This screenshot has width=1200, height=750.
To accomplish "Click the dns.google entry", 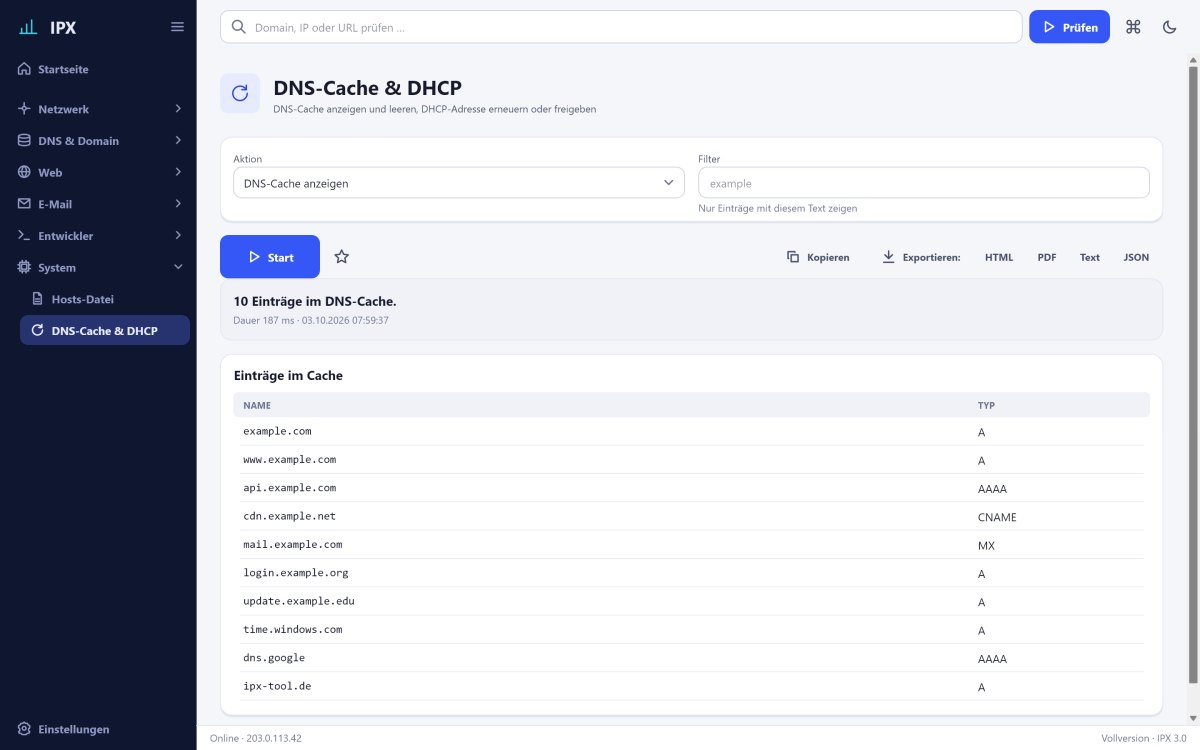I will click(x=274, y=658).
